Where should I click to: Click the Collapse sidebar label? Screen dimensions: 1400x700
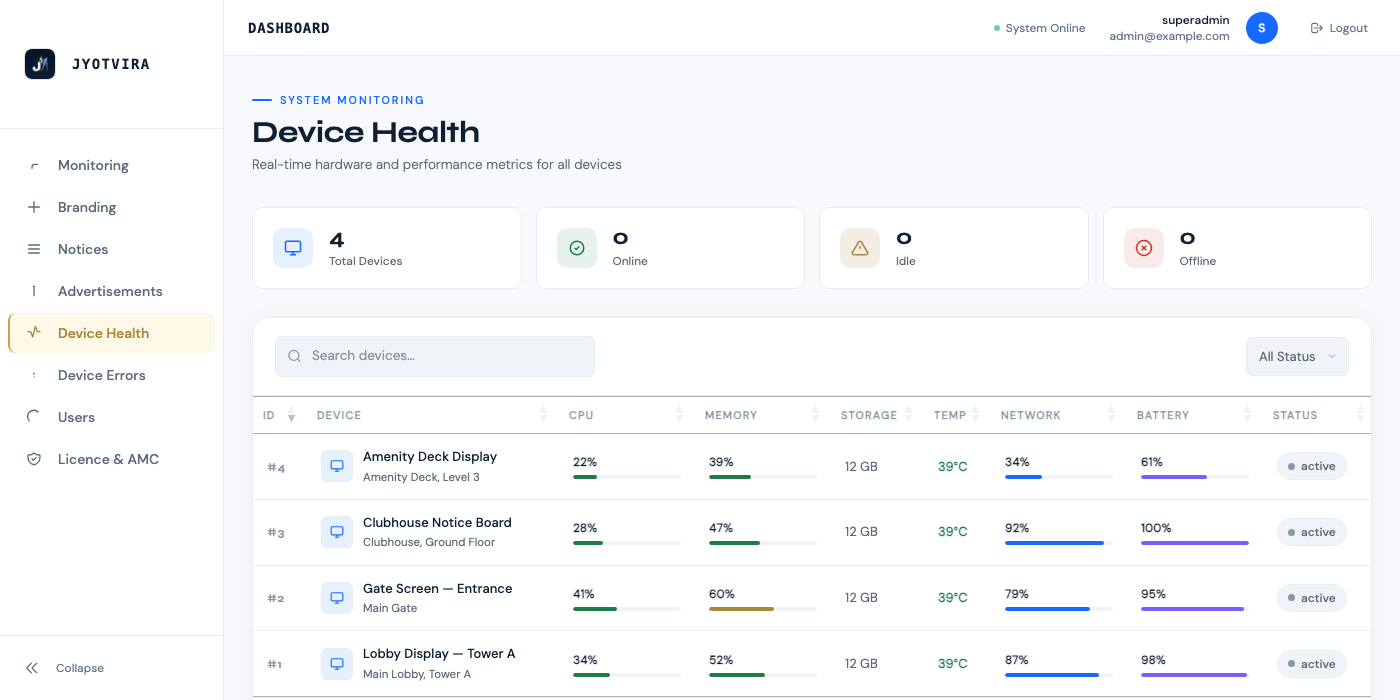pyautogui.click(x=80, y=668)
